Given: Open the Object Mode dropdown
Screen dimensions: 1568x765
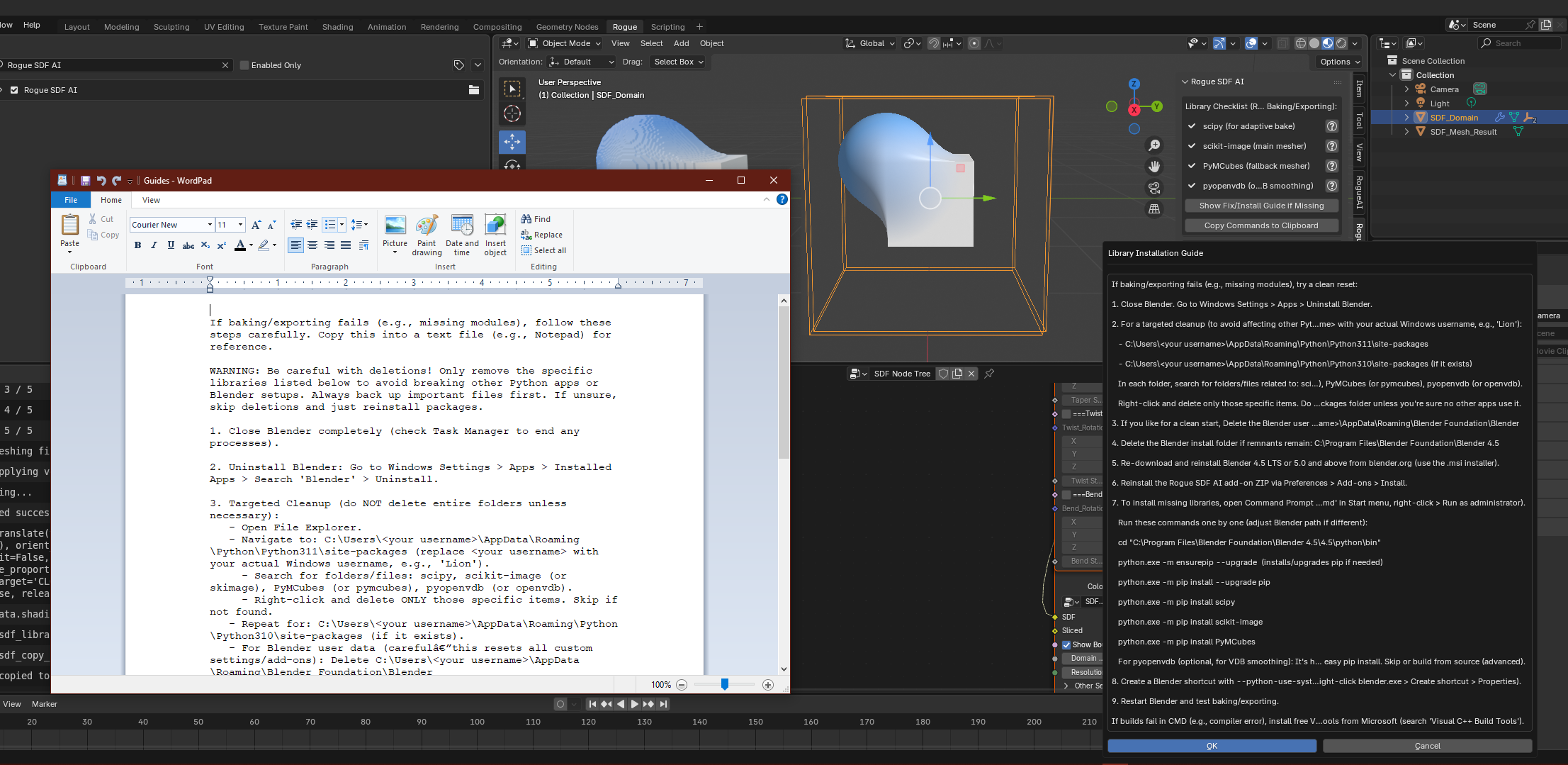Looking at the screenshot, I should pos(565,43).
